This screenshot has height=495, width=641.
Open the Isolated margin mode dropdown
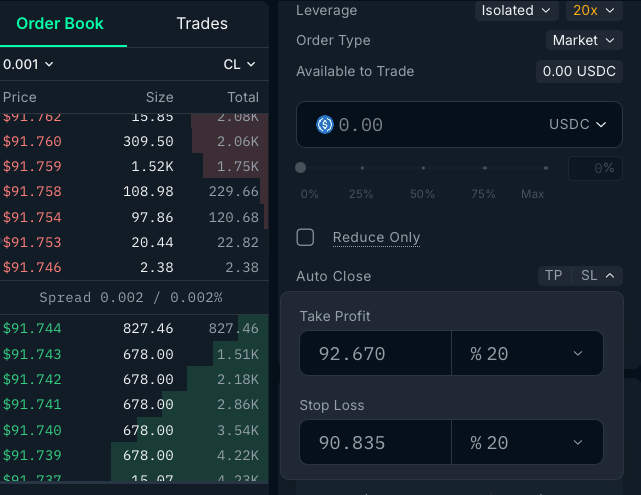[516, 10]
